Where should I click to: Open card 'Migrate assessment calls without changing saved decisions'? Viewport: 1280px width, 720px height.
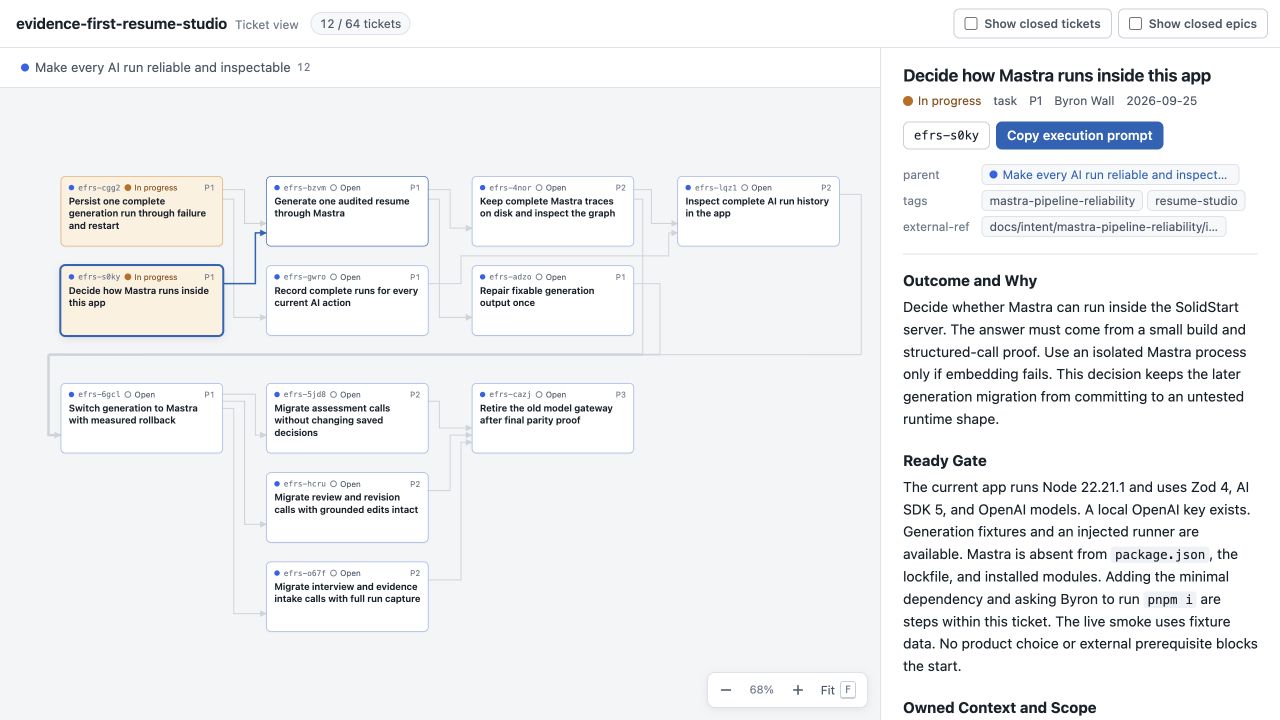coord(347,418)
